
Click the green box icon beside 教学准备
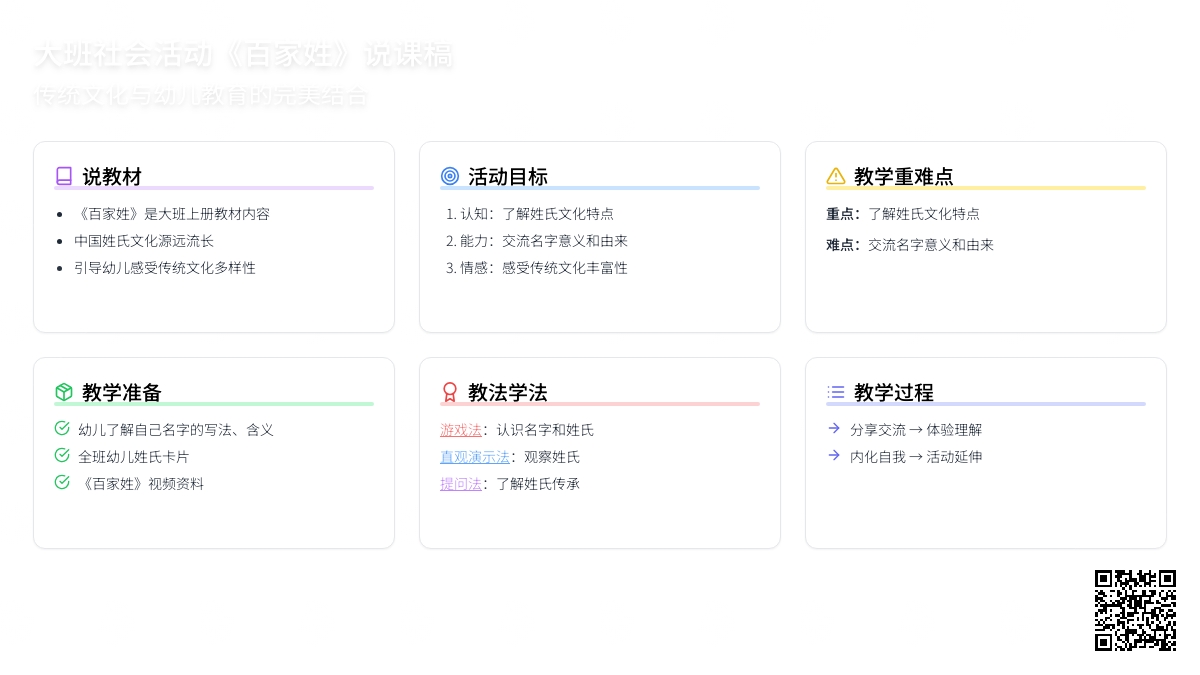pos(64,392)
